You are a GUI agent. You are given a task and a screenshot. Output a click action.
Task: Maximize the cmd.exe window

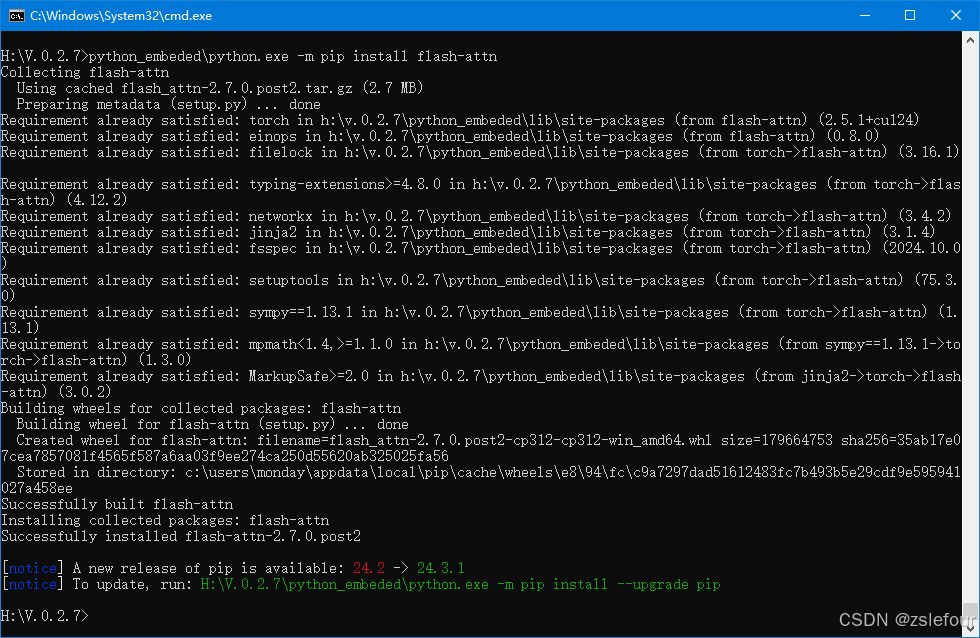tap(910, 16)
